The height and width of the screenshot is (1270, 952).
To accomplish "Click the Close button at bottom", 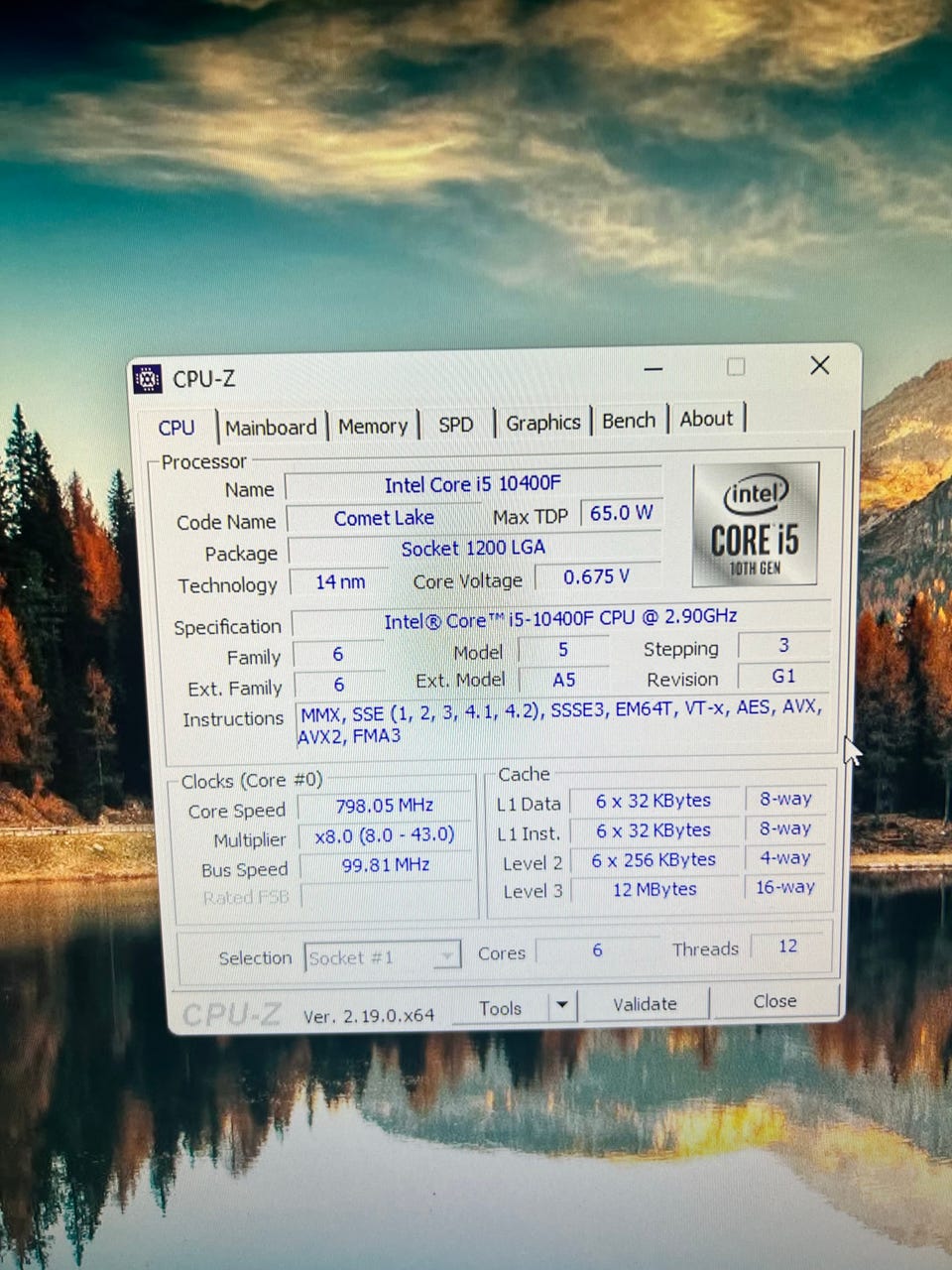I will point(774,1001).
